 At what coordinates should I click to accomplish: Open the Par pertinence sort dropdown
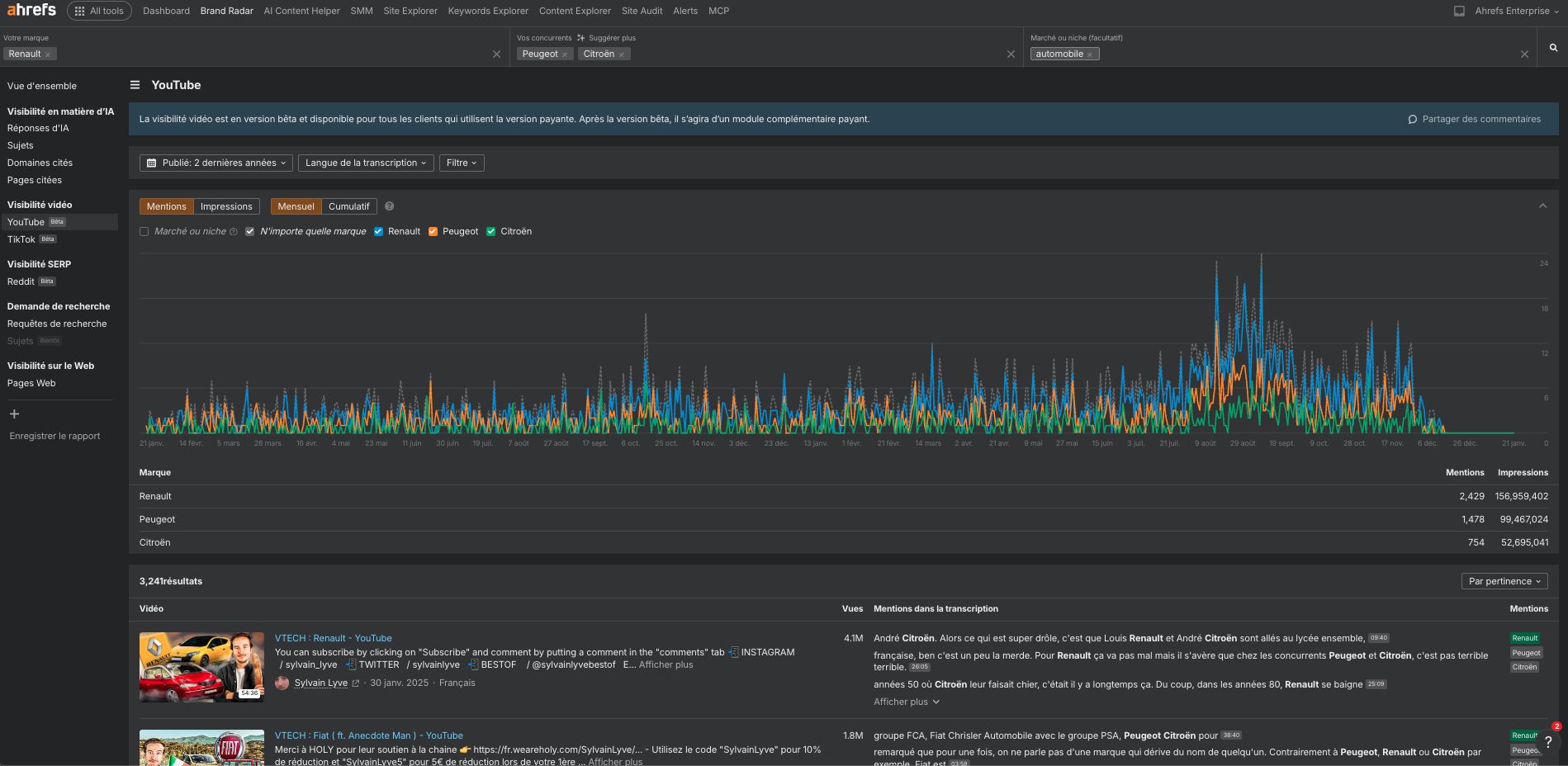pos(1504,581)
